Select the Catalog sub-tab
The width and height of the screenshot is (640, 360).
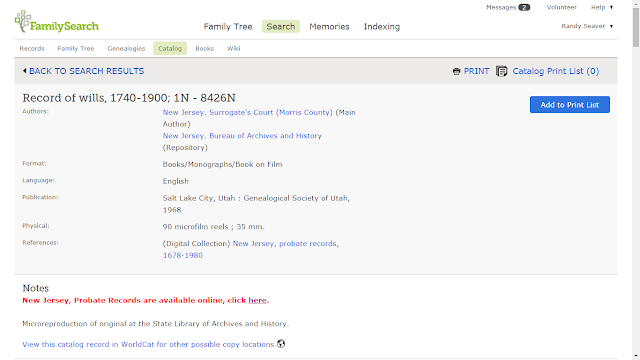170,48
